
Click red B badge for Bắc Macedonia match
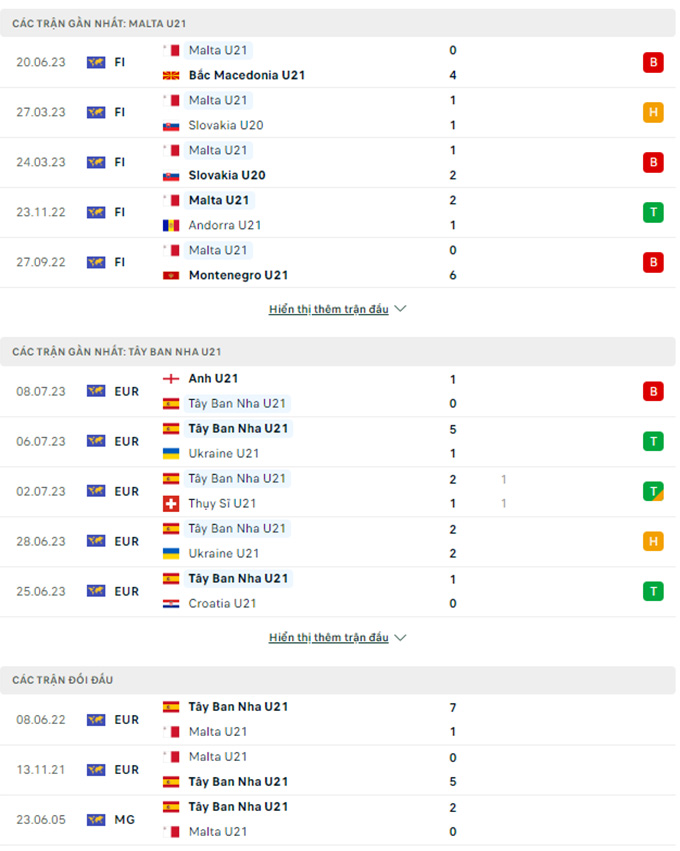[x=653, y=62]
